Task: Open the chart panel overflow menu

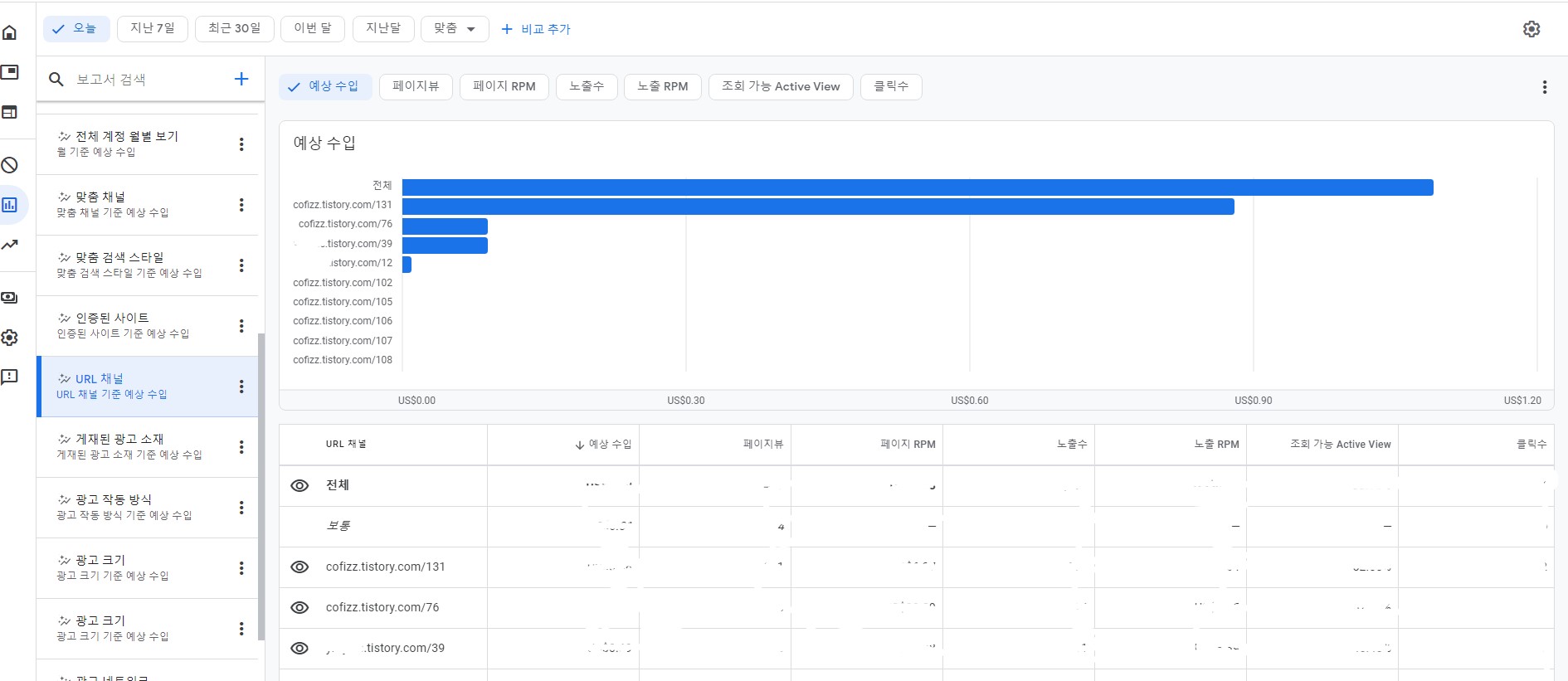Action: pyautogui.click(x=1544, y=87)
